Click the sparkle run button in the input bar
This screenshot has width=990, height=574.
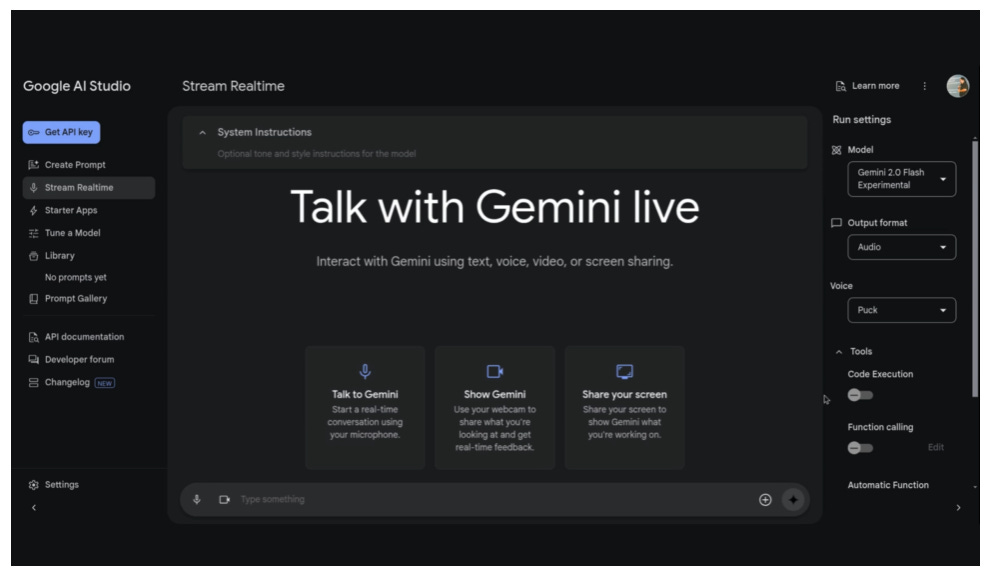point(793,499)
